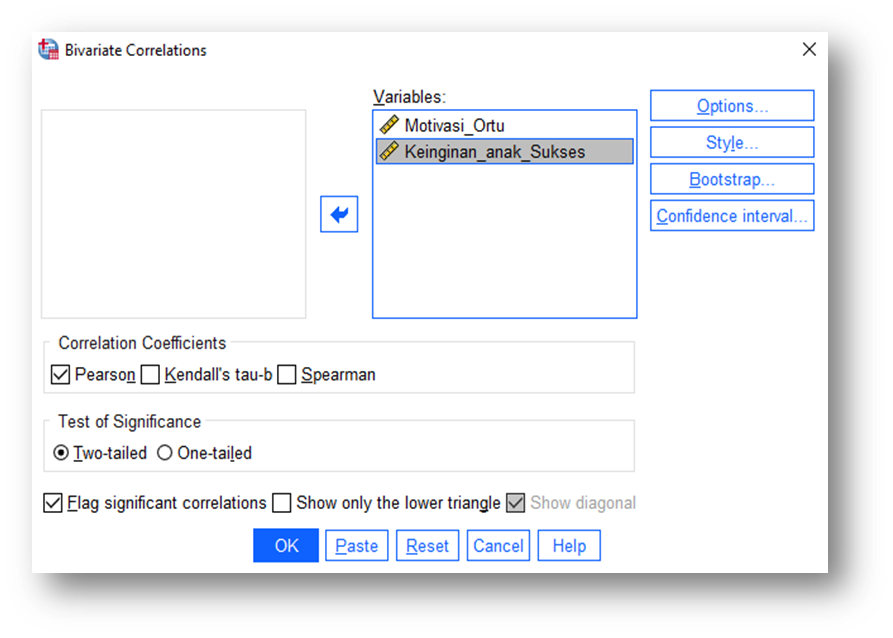
Task: Click Reset to clear settings
Action: (427, 546)
